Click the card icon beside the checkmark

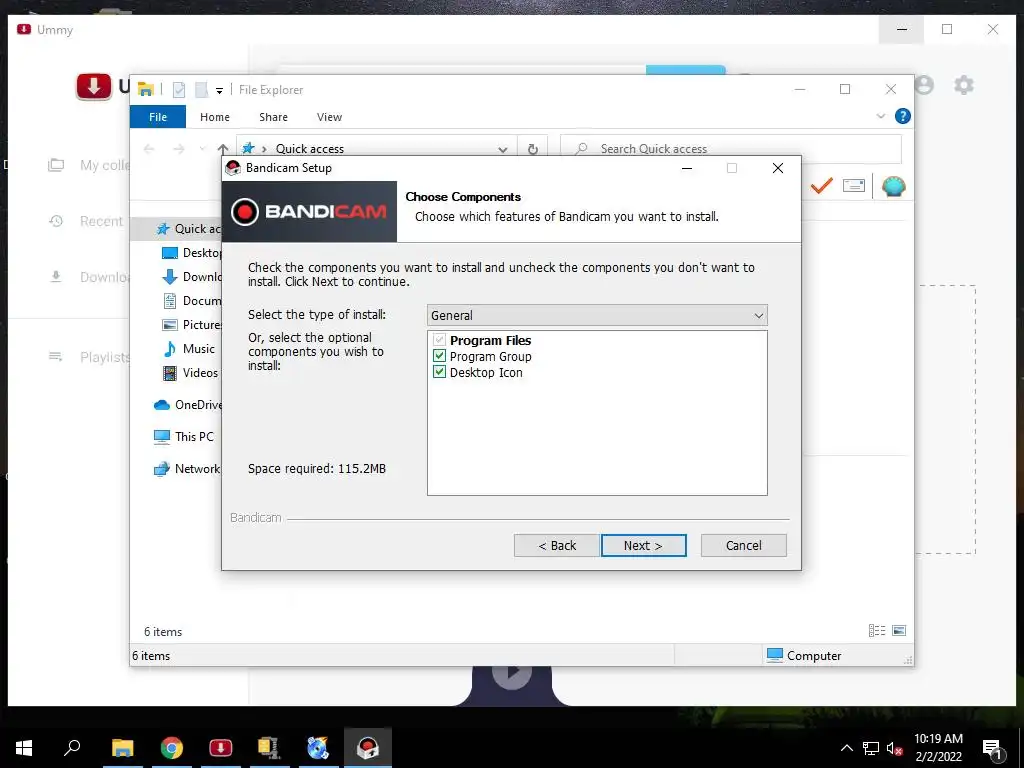[x=854, y=186]
